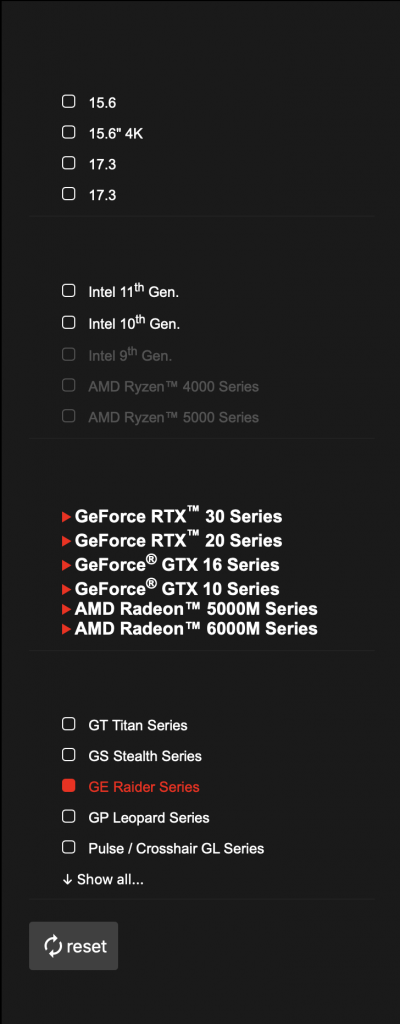
Task: Reset all selected filters
Action: 73,946
